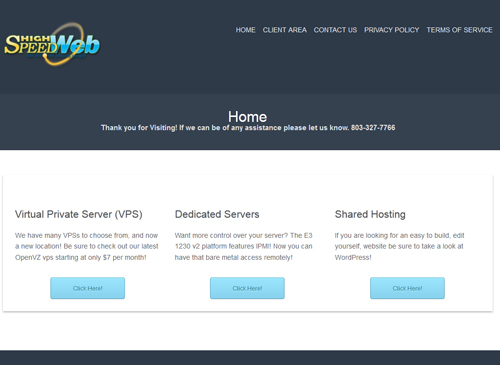Click the Virtual Private Server (VPS) heading

pos(79,214)
